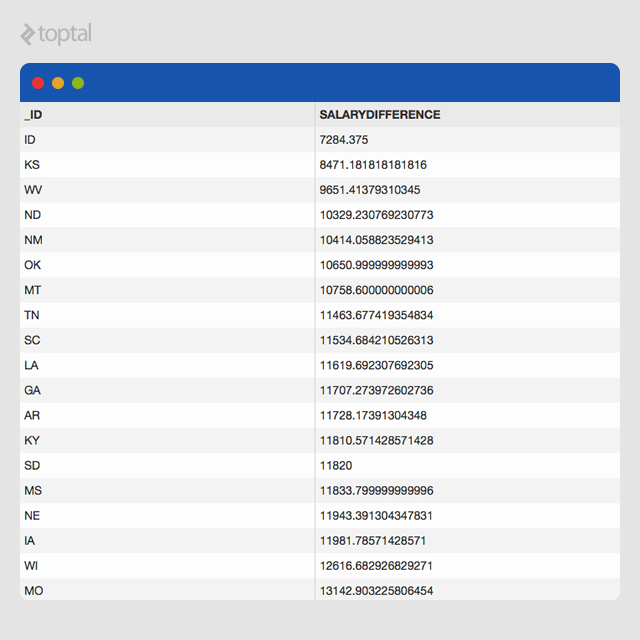Click the orange minimize window dot
The height and width of the screenshot is (640, 640).
[58, 83]
